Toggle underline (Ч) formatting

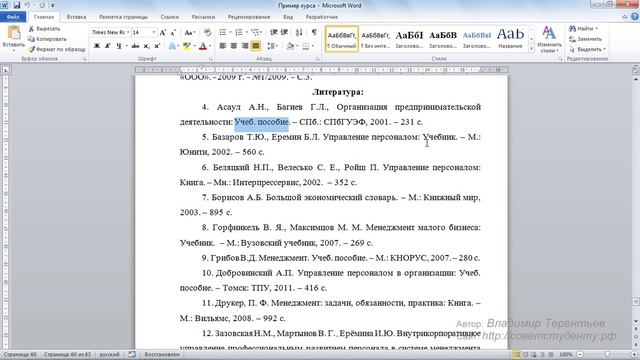click(118, 46)
